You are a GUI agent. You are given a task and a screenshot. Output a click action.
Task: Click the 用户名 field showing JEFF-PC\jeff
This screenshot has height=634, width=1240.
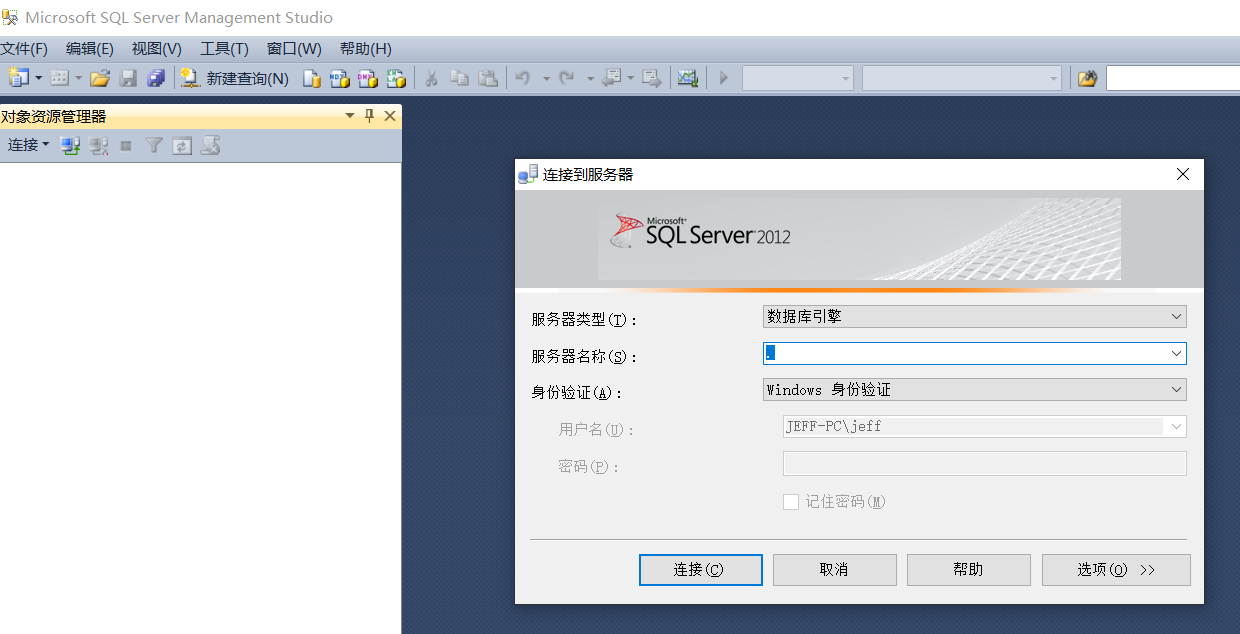pyautogui.click(x=984, y=427)
